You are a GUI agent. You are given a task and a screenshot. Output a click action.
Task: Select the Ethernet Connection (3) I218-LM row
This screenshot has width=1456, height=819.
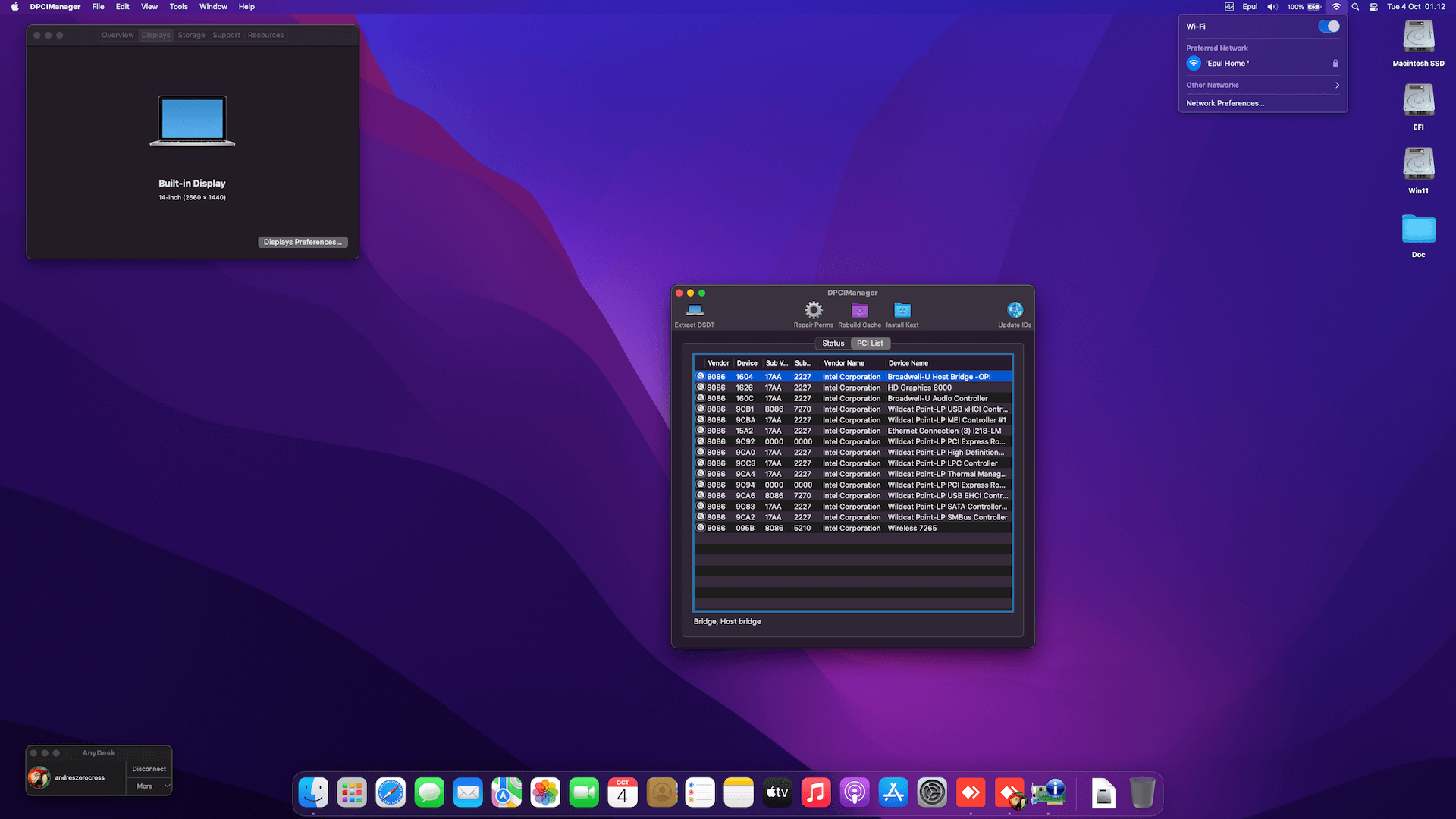pyautogui.click(x=853, y=431)
